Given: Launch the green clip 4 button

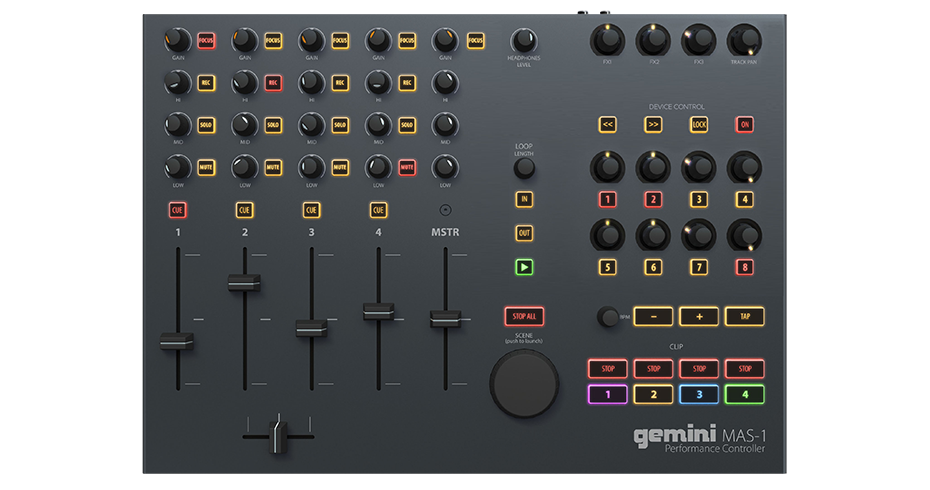Looking at the screenshot, I should click(x=745, y=394).
